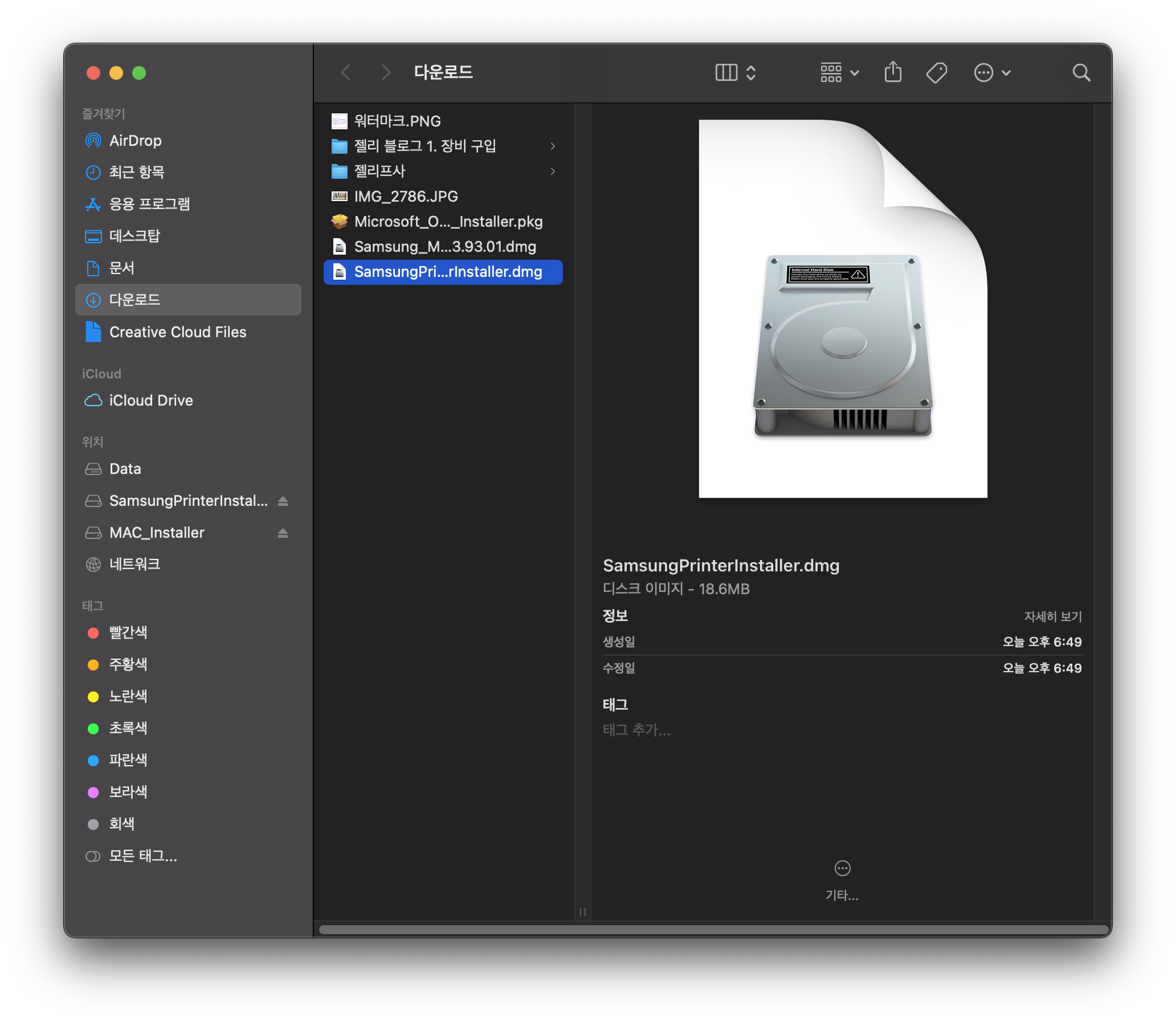Select the 워터마크.PNG file
This screenshot has height=1022, width=1176.
click(443, 120)
